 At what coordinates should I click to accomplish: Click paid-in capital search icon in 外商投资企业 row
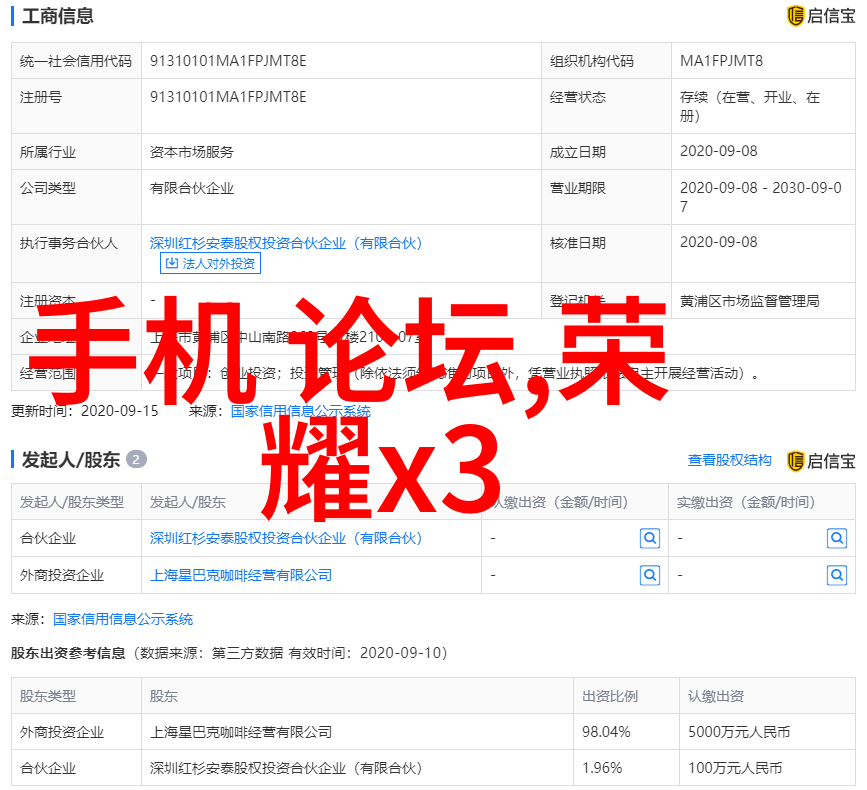pyautogui.click(x=837, y=575)
